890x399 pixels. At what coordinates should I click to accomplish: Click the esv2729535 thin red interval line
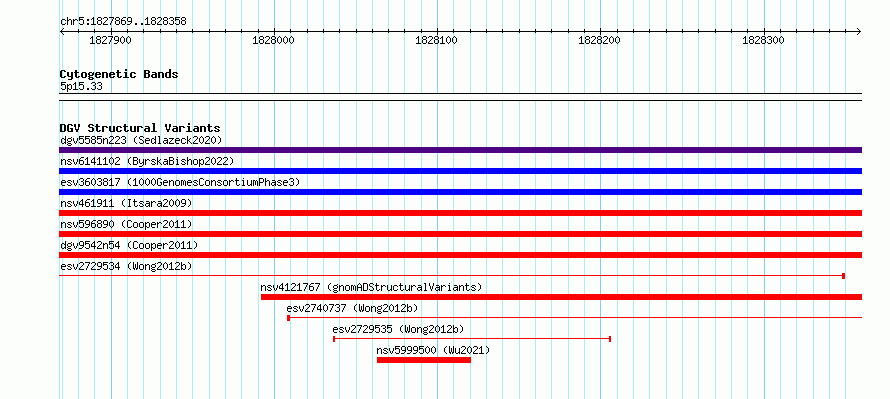[472, 339]
